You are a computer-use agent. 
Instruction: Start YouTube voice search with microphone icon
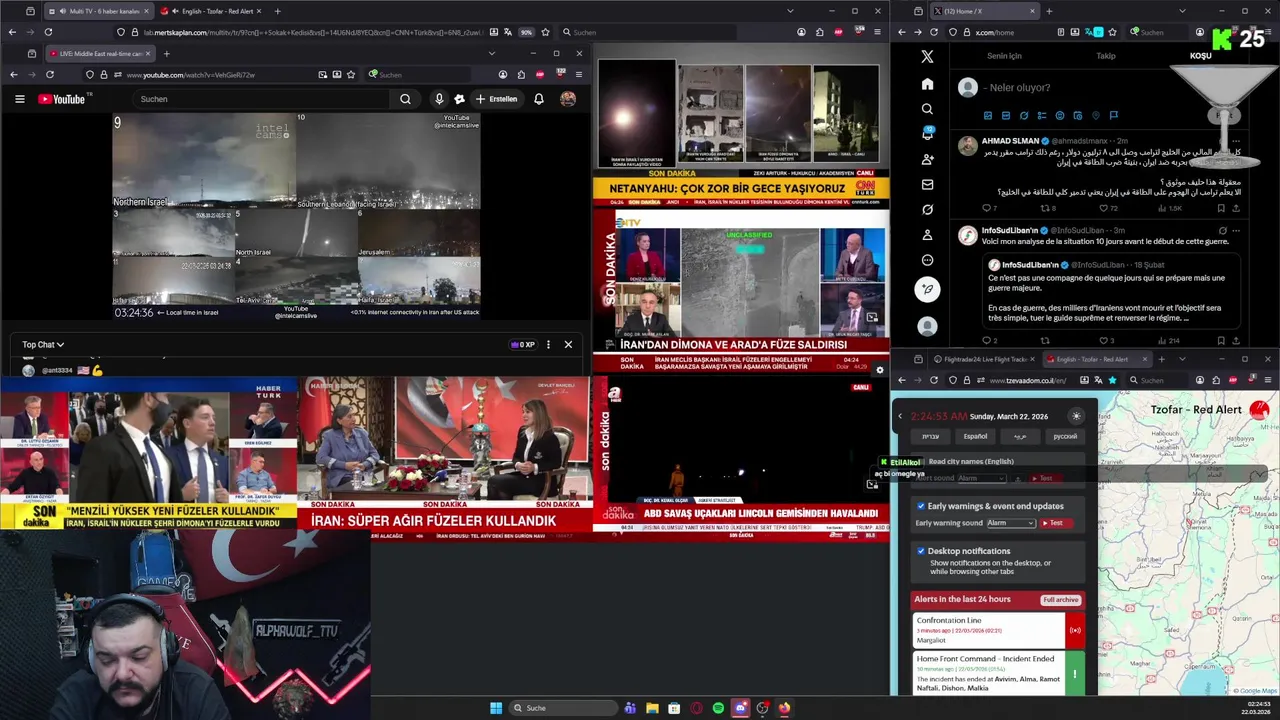pos(438,99)
